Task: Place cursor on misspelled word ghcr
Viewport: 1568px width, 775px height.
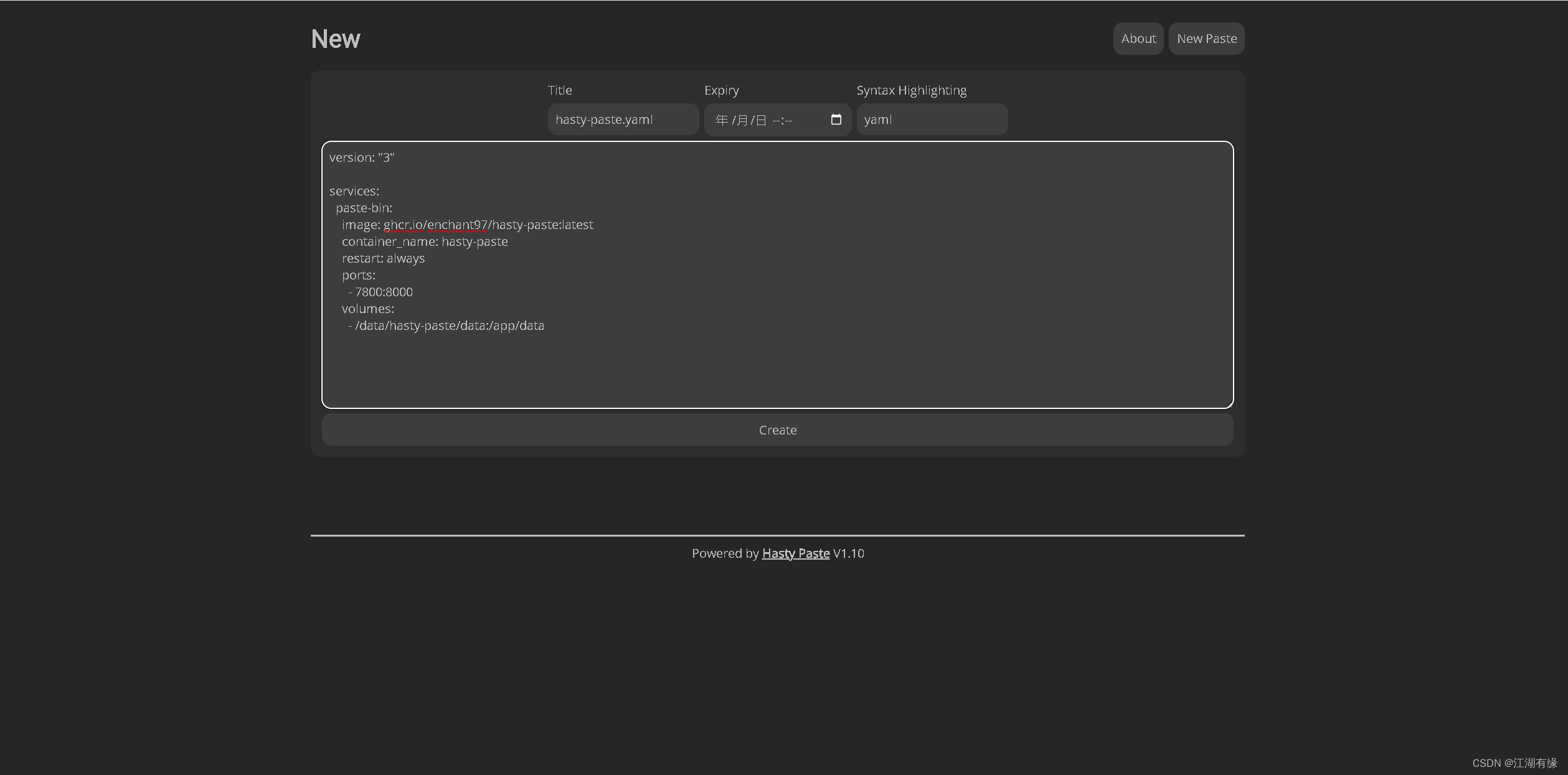Action: click(x=395, y=225)
